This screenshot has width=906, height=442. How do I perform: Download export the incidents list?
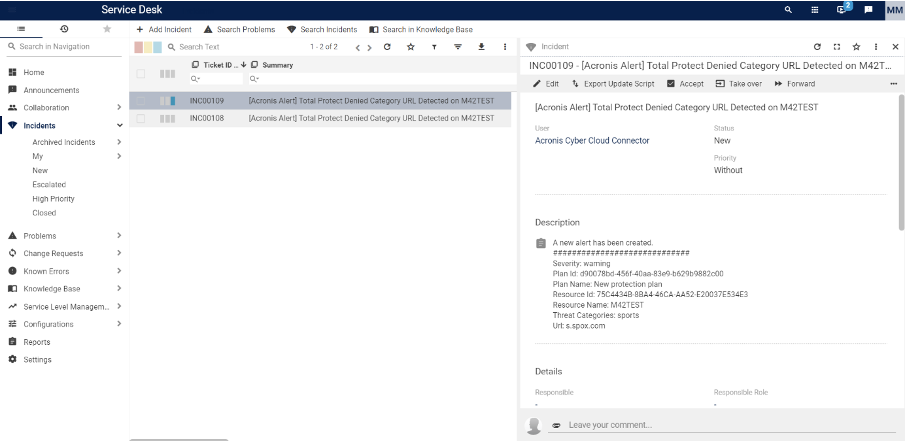[x=481, y=47]
